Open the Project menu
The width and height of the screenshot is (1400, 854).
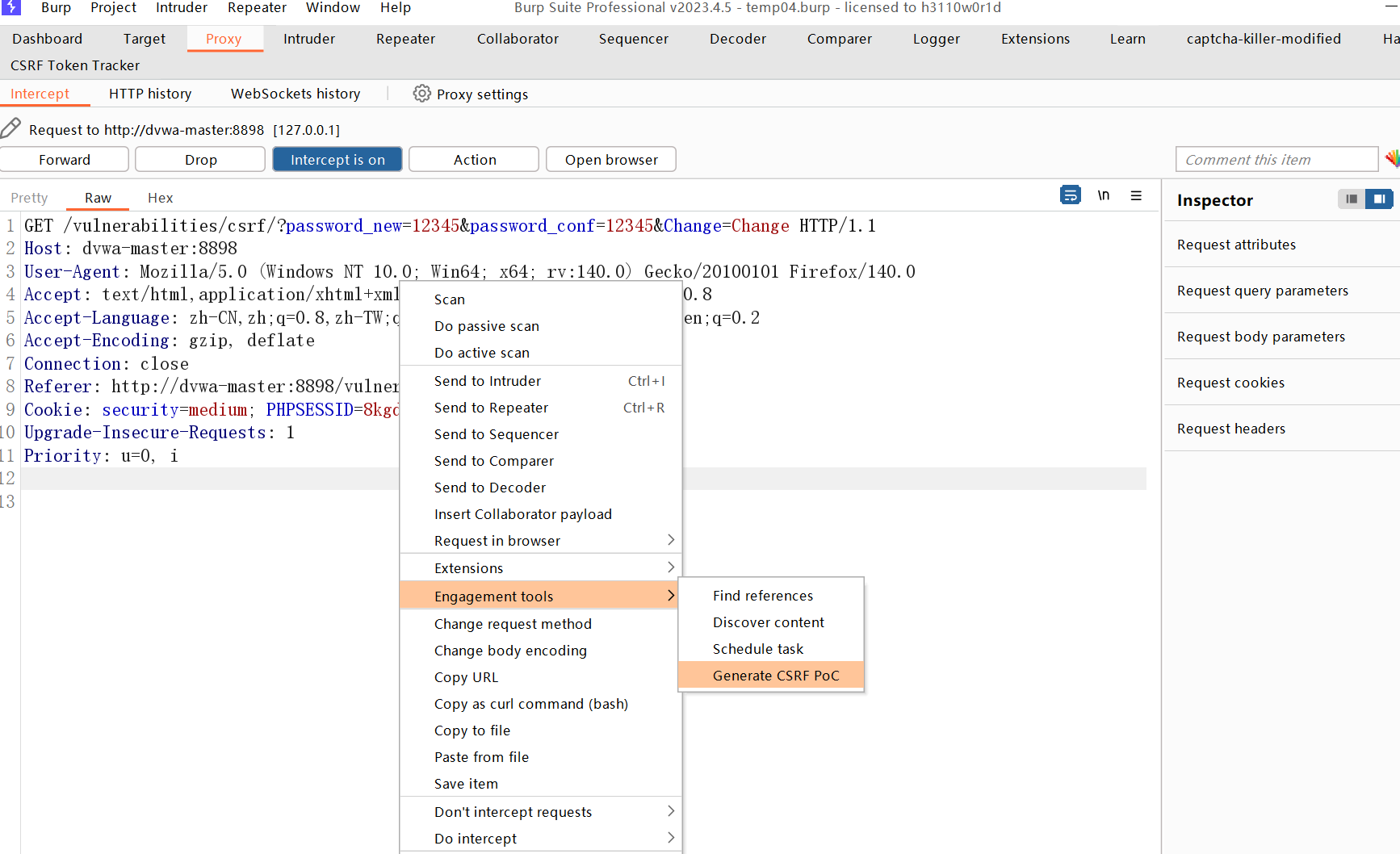113,7
